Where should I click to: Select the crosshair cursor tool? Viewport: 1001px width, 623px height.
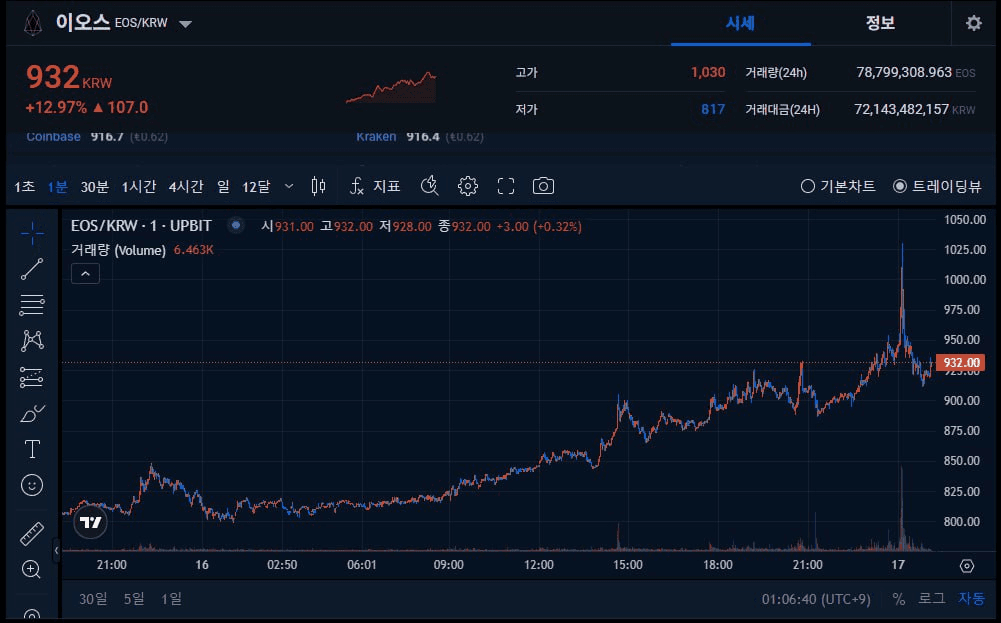coord(32,234)
